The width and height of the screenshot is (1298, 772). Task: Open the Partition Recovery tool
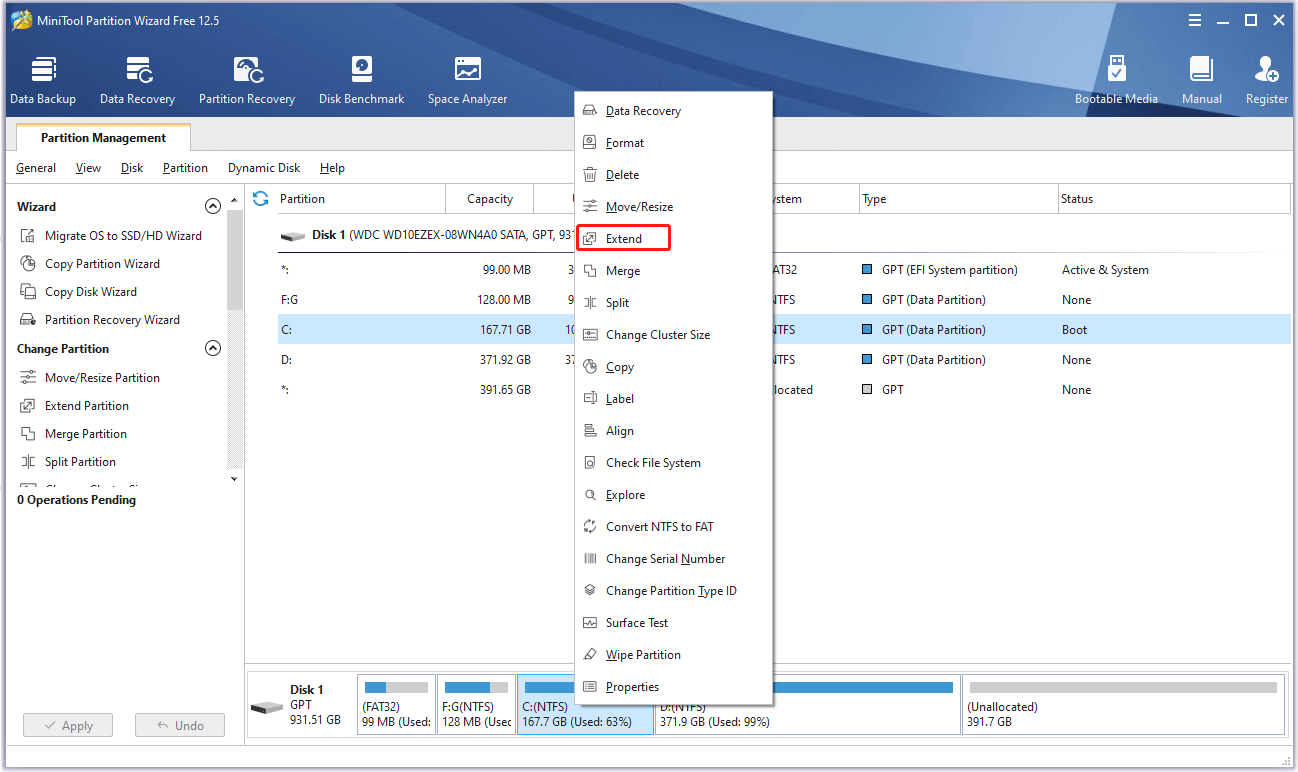coord(247,80)
